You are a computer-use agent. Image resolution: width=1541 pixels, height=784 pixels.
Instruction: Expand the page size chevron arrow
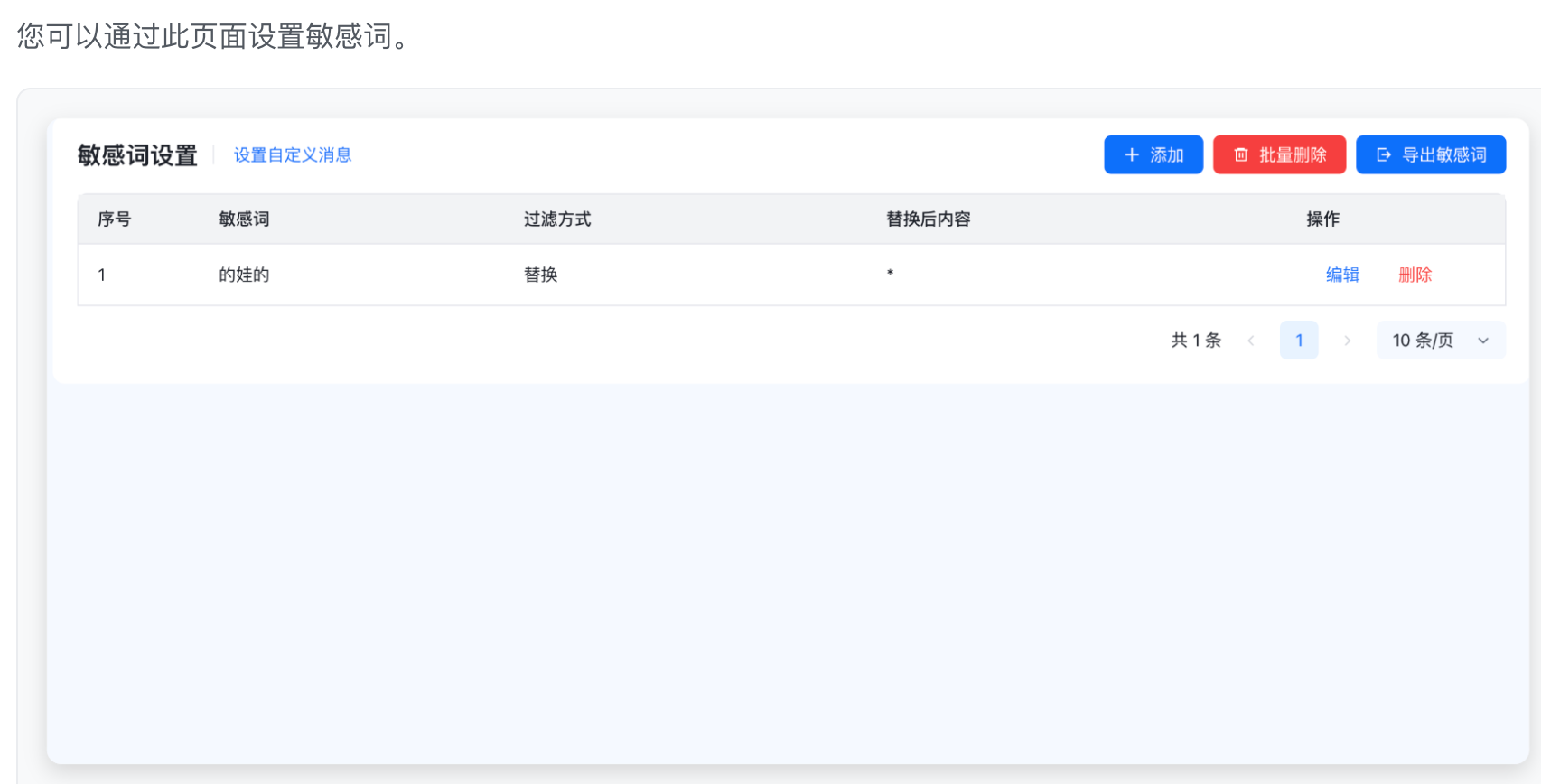(1482, 341)
